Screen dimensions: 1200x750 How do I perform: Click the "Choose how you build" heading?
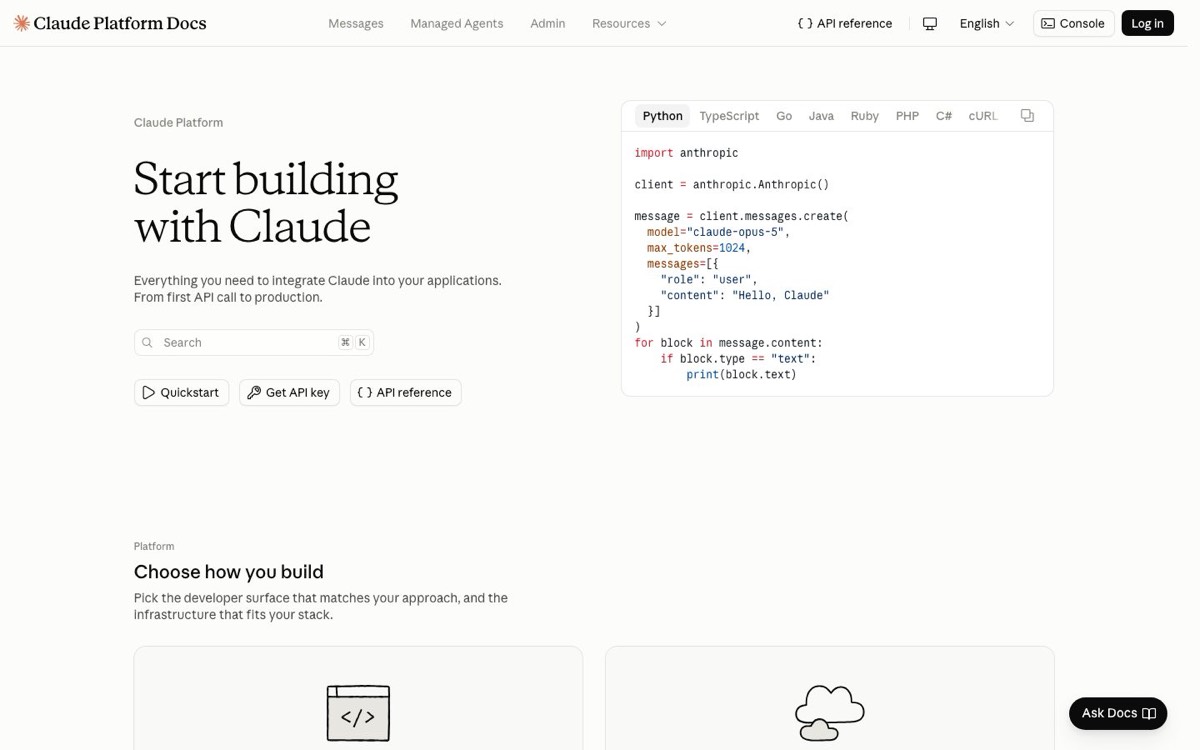coord(229,572)
